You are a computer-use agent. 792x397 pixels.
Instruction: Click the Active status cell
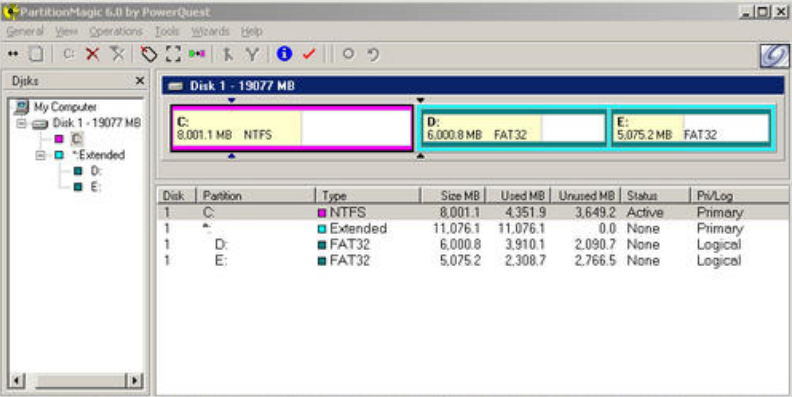[645, 213]
